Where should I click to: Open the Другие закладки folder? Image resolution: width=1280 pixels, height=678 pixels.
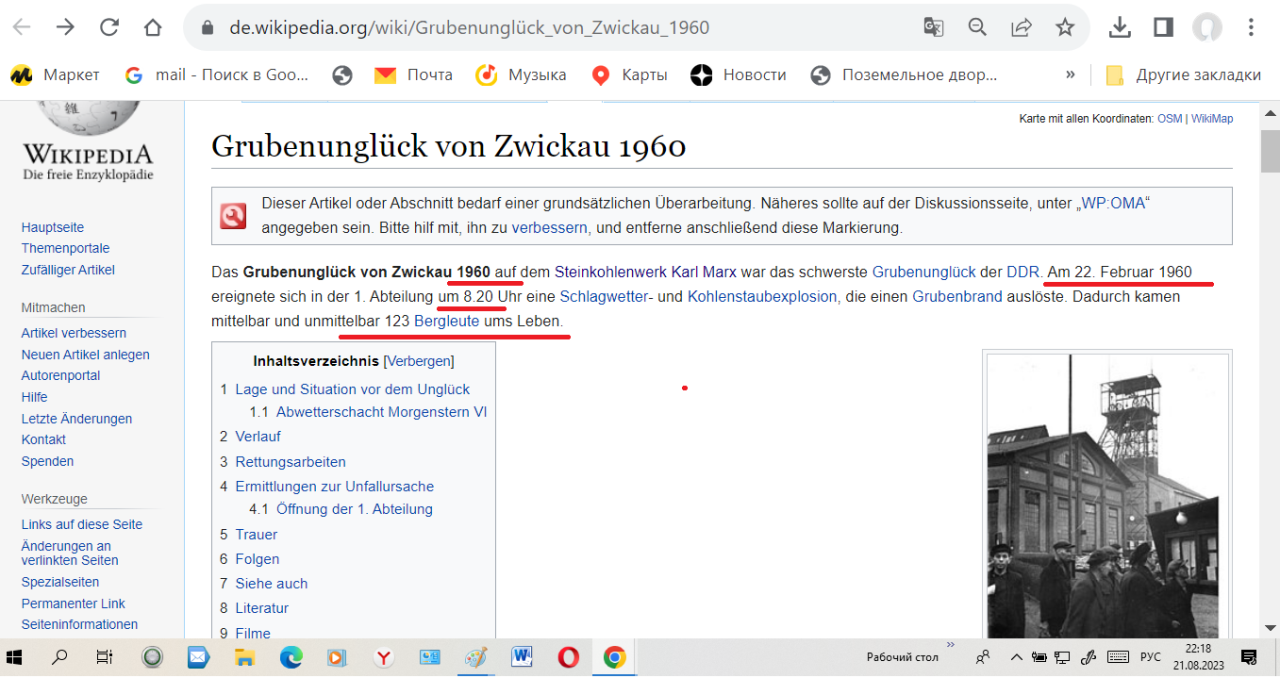1184,75
